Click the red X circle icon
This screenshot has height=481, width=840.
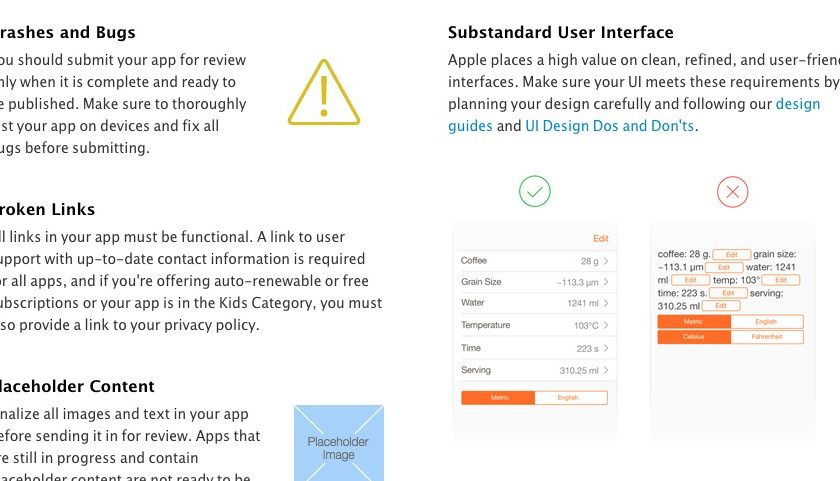(732, 191)
